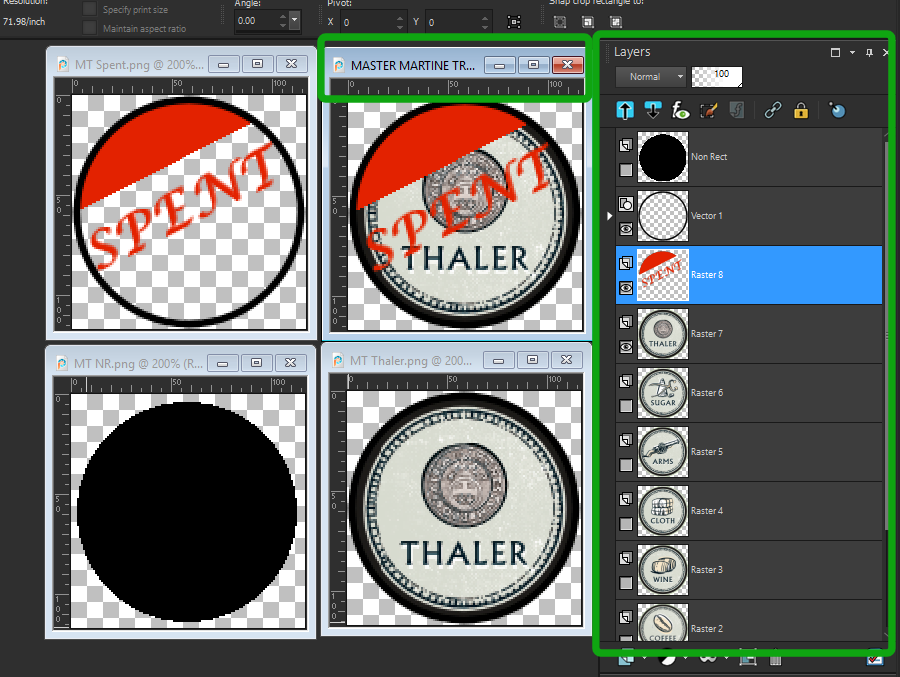Click the move layer down icon
The image size is (900, 677).
(x=654, y=111)
